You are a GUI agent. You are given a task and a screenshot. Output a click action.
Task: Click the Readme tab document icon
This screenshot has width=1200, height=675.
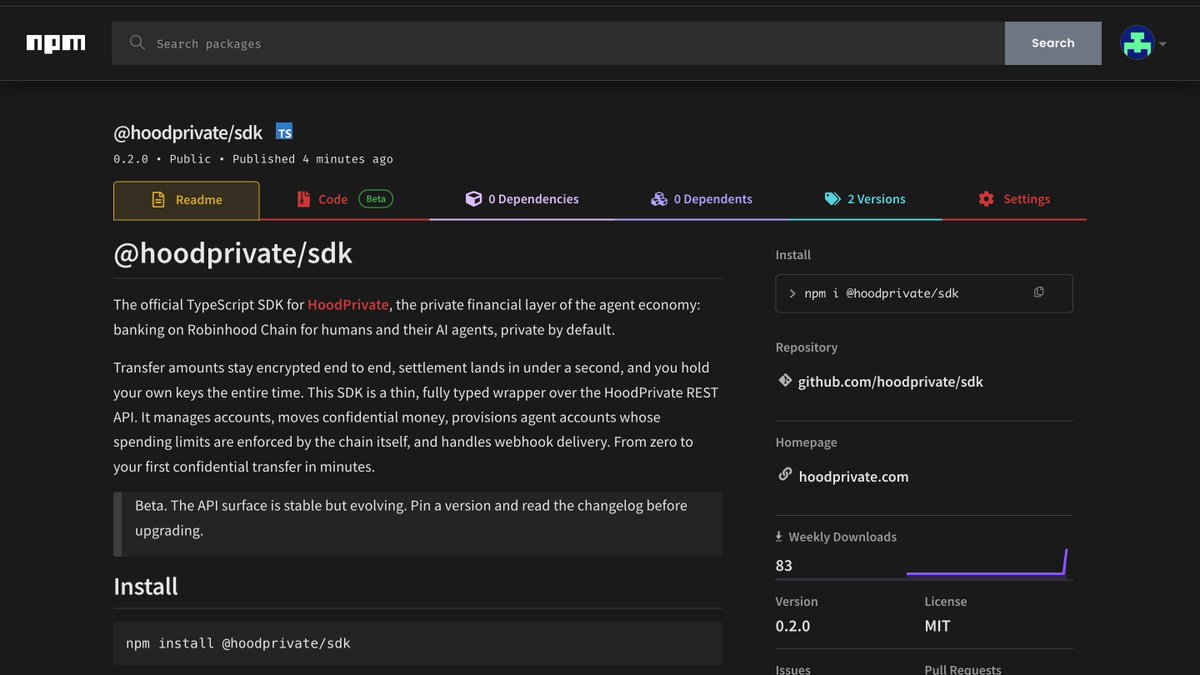point(158,200)
